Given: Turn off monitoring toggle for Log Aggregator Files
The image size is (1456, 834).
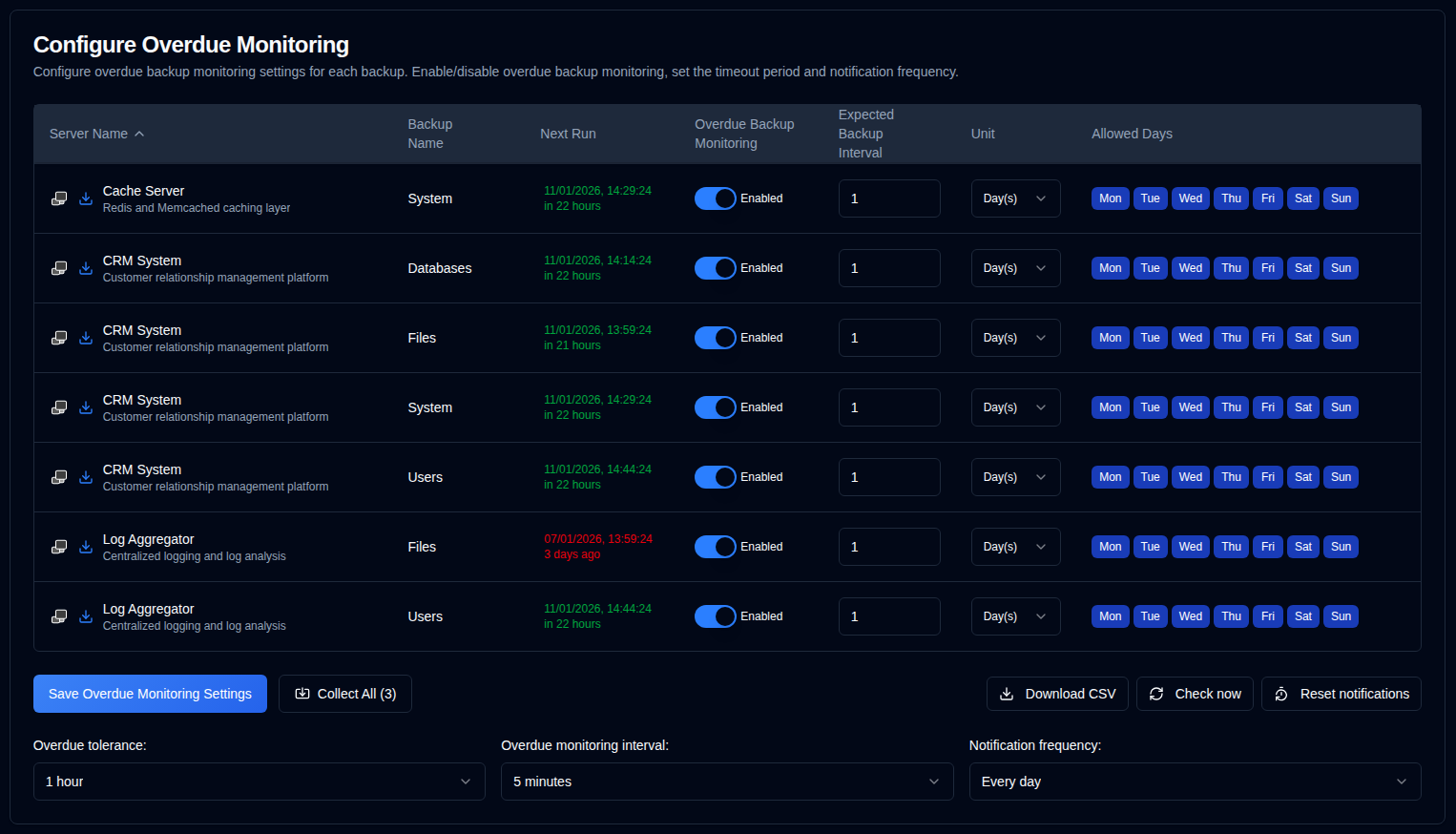Looking at the screenshot, I should [715, 547].
